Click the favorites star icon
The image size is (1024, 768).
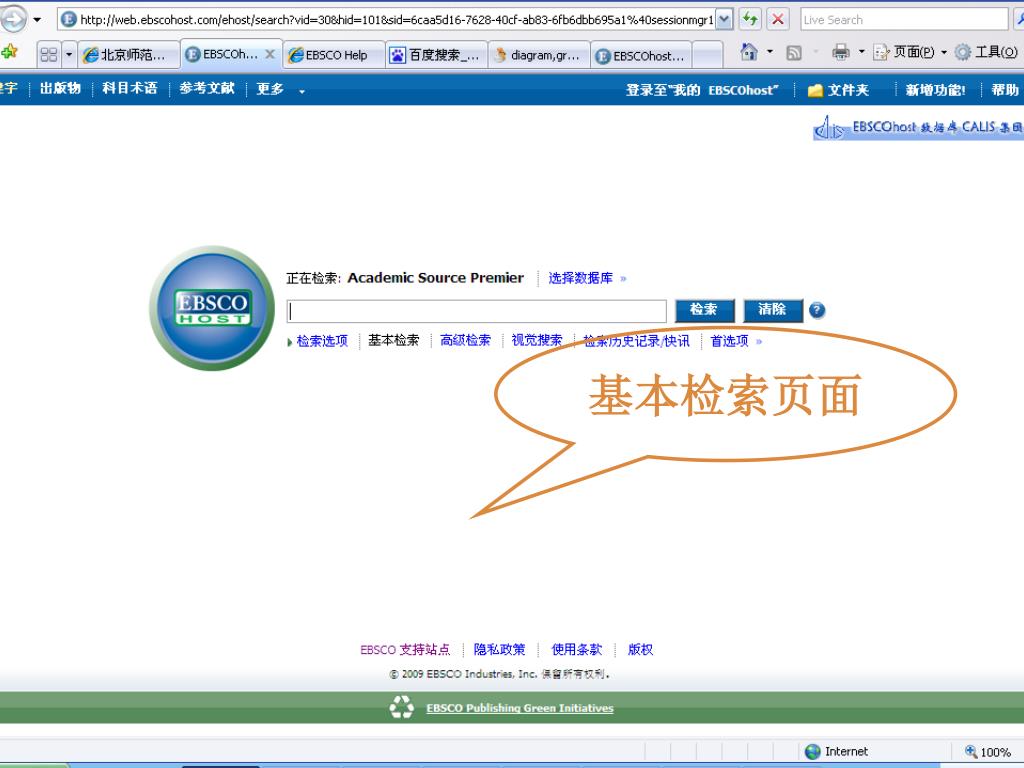[9, 52]
